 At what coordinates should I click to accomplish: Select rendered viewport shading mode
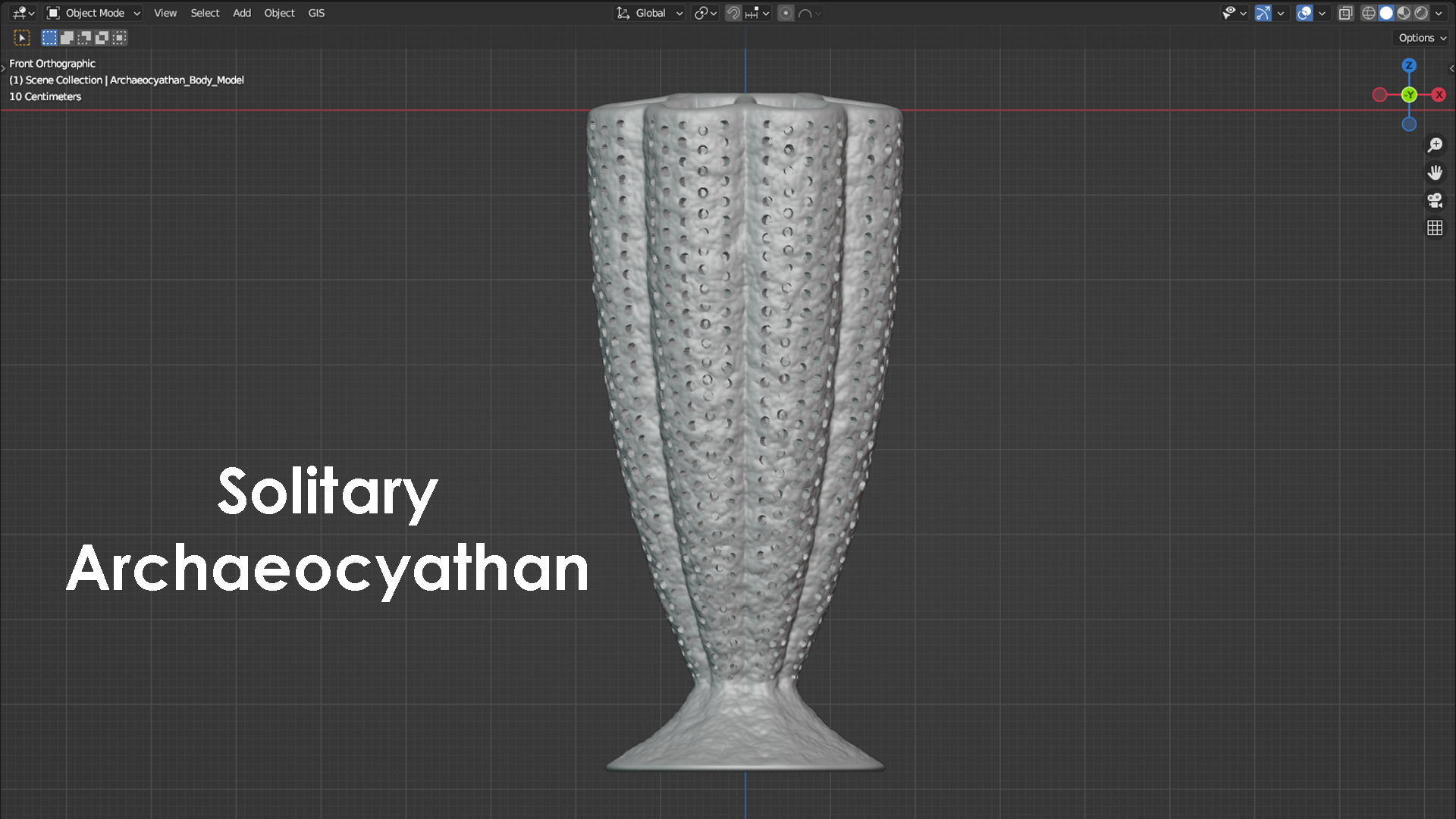coord(1421,13)
